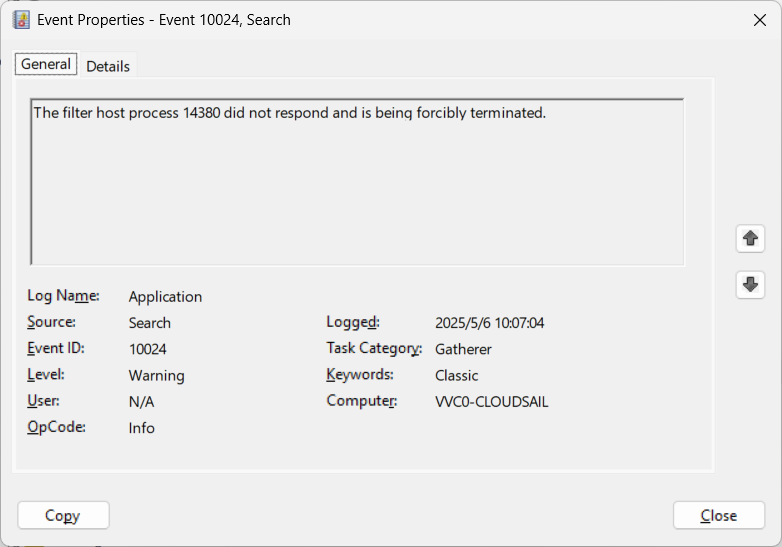
Task: Click the Event ID value 10024
Action: tap(148, 349)
